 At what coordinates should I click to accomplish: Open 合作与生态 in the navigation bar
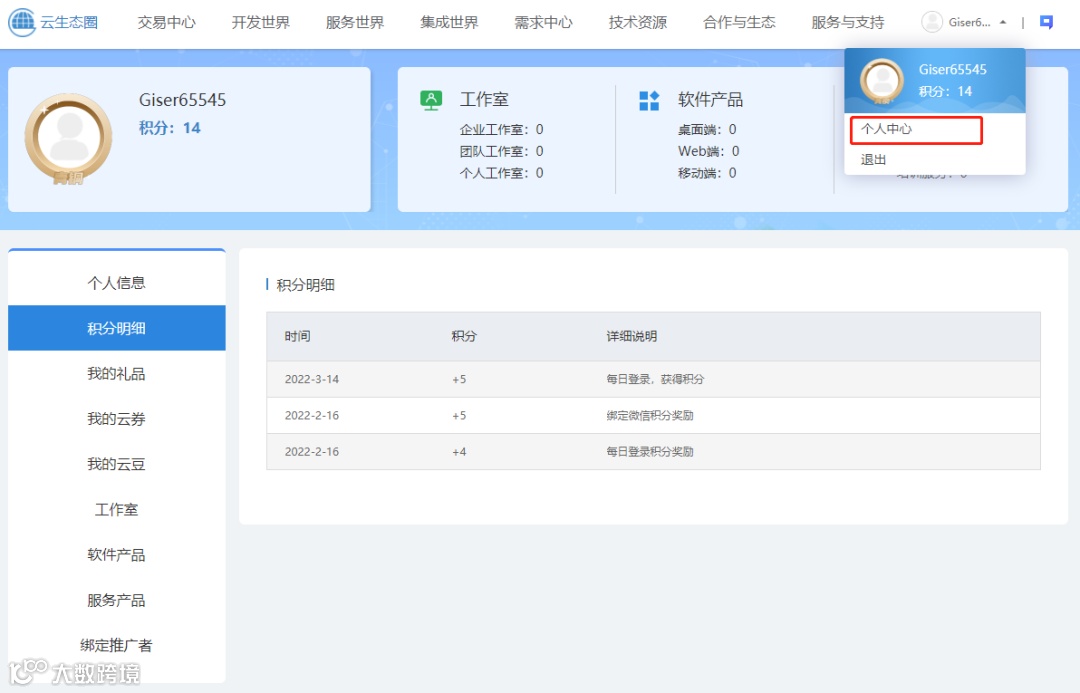click(x=739, y=23)
